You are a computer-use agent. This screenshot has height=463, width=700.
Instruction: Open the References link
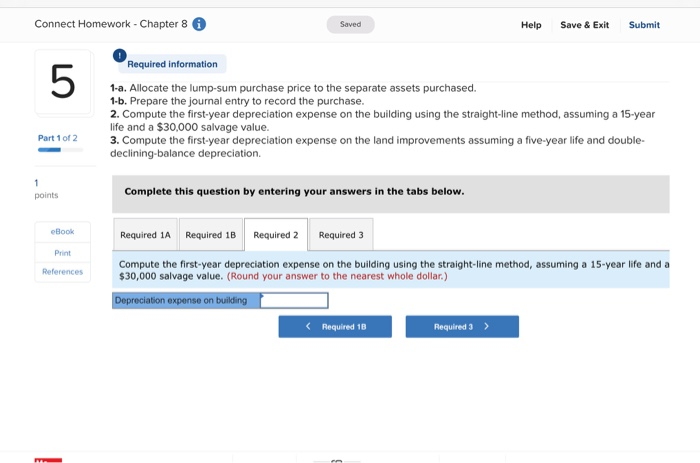tap(62, 271)
